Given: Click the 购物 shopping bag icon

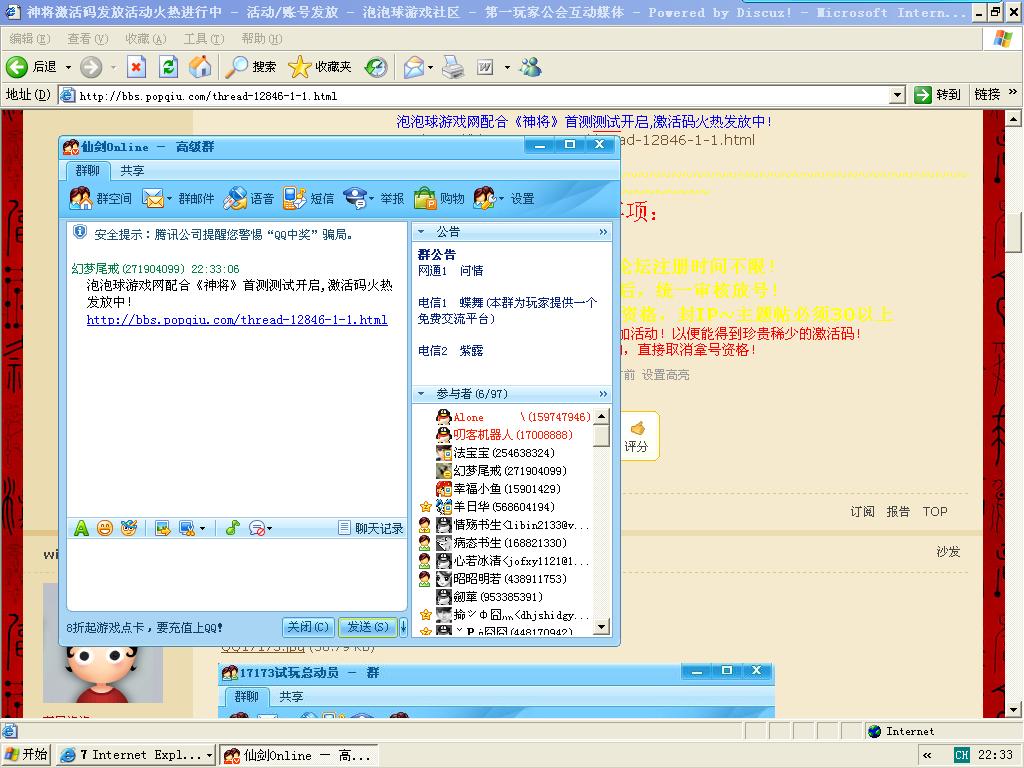Looking at the screenshot, I should pos(425,199).
